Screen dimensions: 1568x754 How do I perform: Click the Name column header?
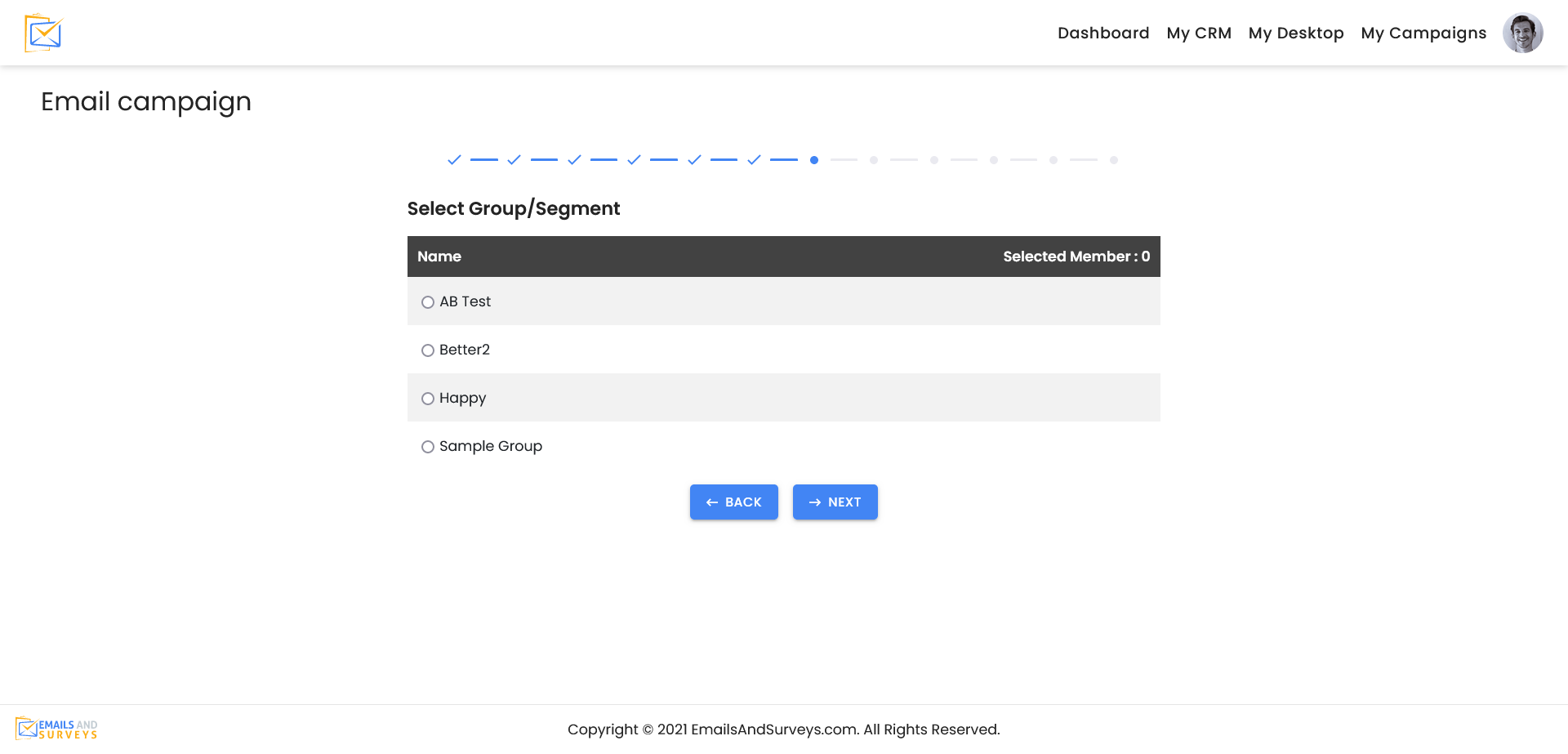coord(439,256)
